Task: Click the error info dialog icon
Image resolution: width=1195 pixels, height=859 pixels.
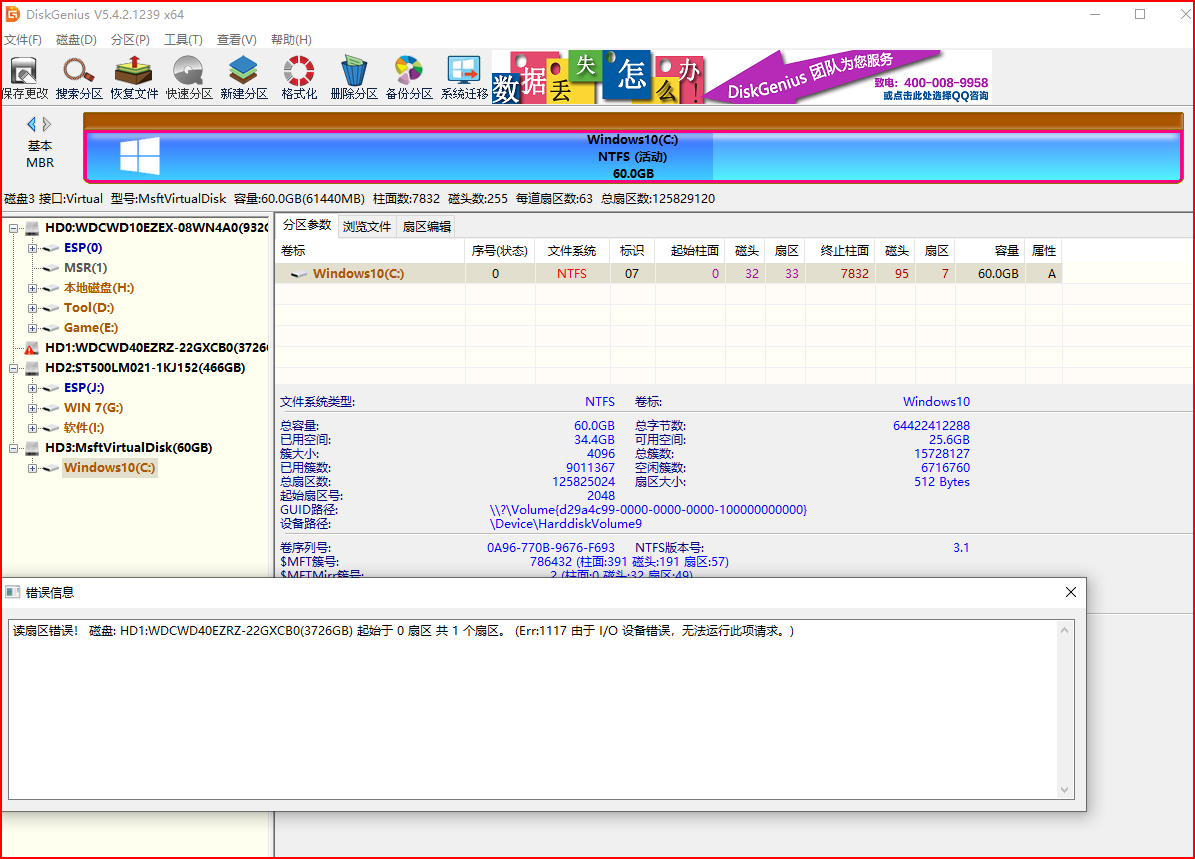Action: pyautogui.click(x=12, y=592)
